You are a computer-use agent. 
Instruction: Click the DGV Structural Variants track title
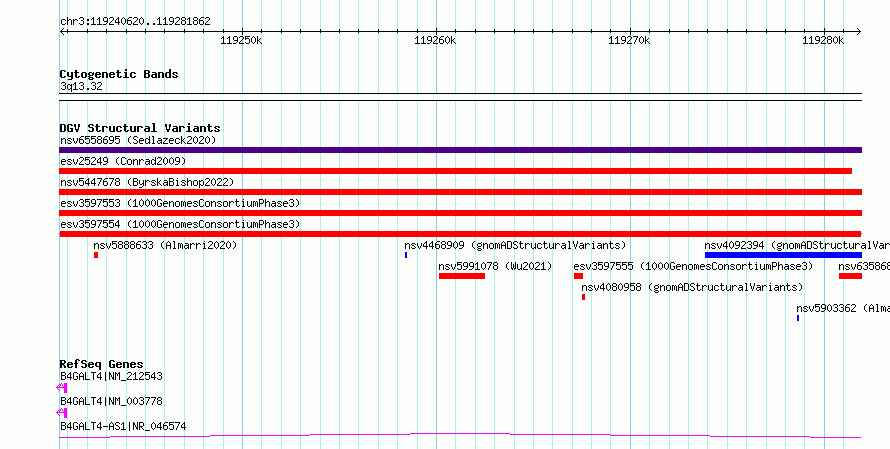[140, 128]
